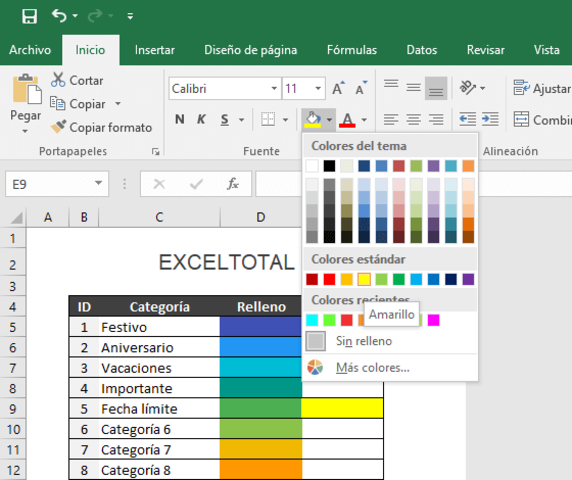Open the Customize Quick Access Toolbar menu
This screenshot has width=572, height=480.
130,16
